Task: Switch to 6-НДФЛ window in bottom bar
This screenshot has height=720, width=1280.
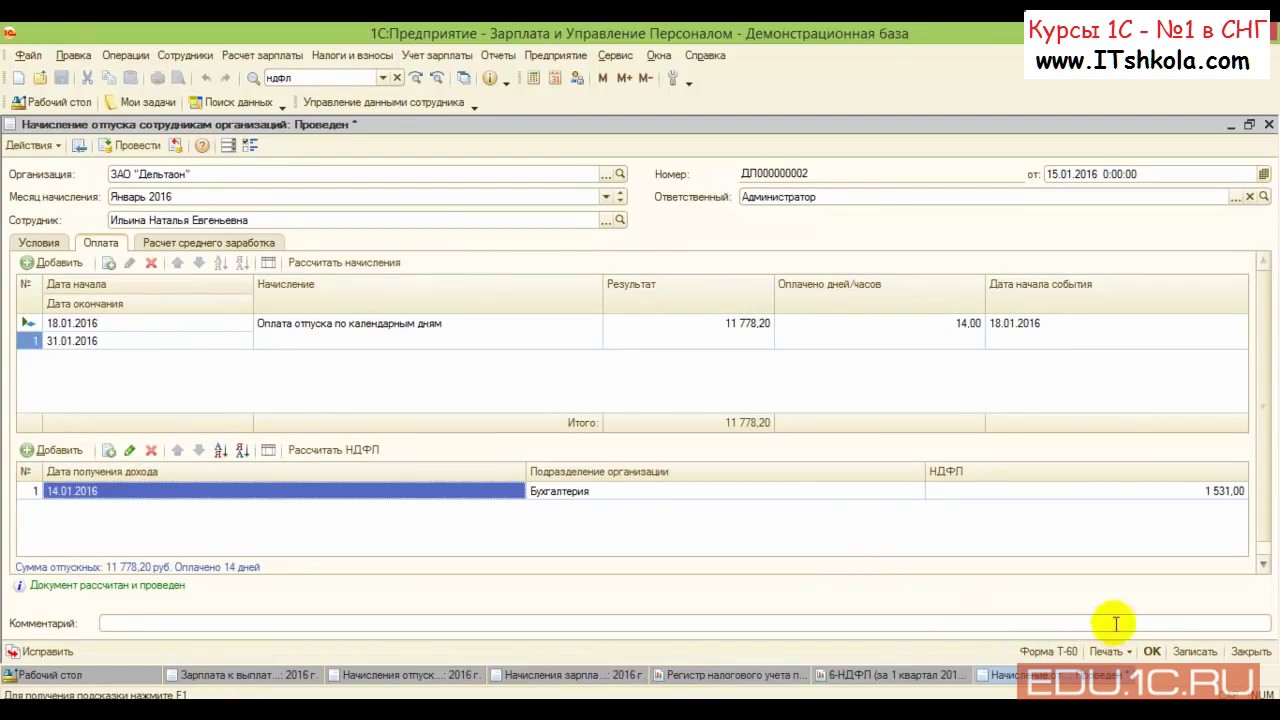Action: (x=892, y=675)
